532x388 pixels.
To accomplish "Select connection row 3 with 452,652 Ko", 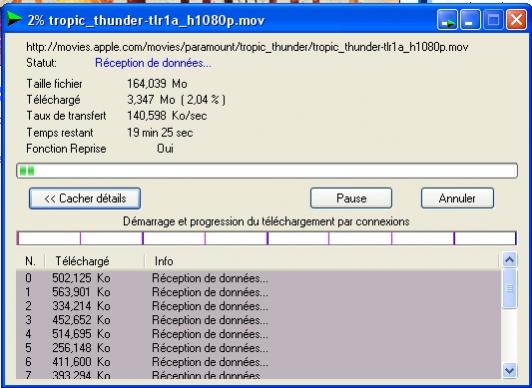I will pyautogui.click(x=258, y=320).
